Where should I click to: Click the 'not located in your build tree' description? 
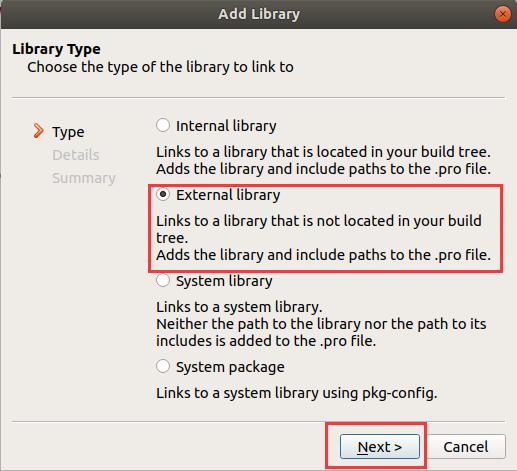point(319,229)
